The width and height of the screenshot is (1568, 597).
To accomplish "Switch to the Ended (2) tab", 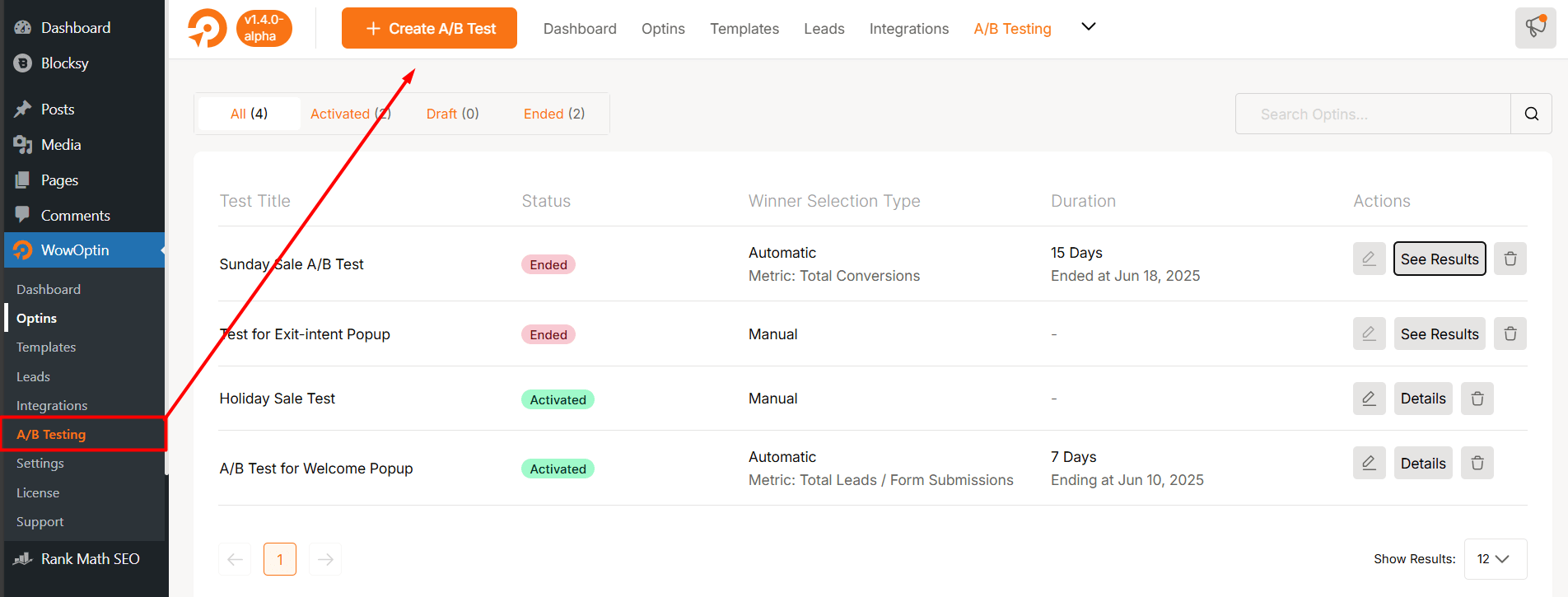I will pos(554,114).
